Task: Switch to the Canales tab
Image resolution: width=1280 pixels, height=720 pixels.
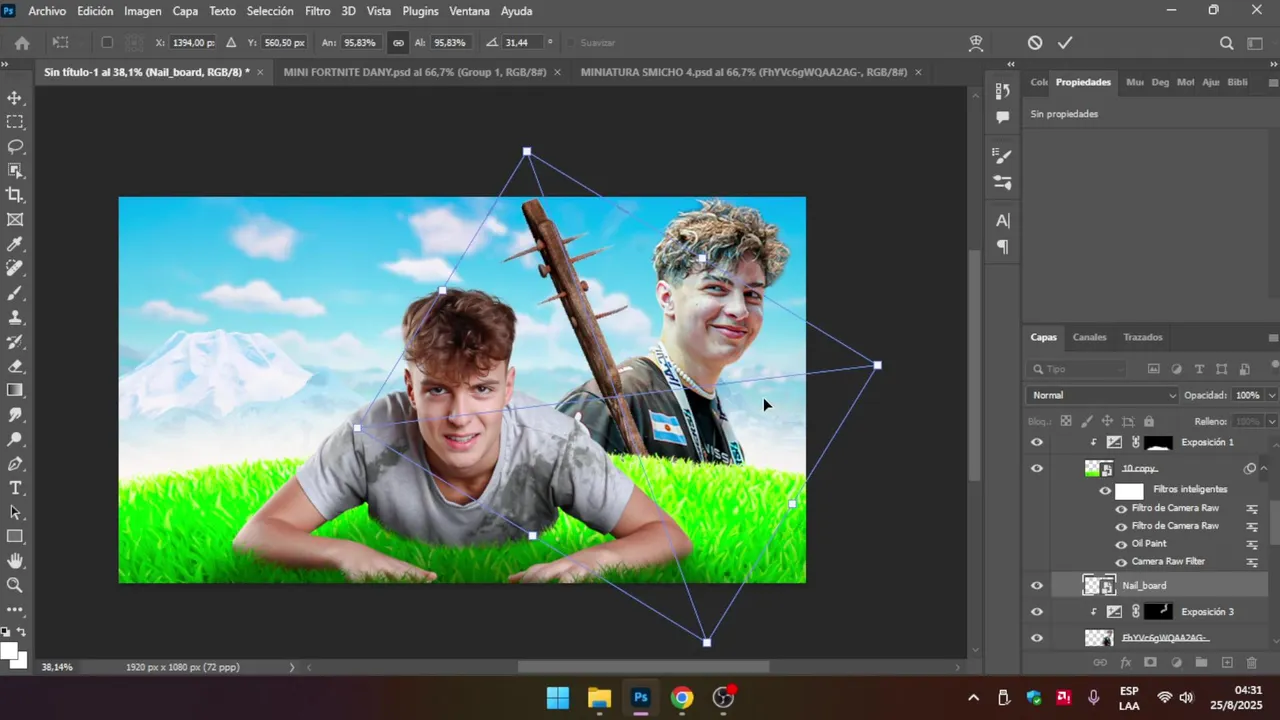Action: coord(1089,338)
